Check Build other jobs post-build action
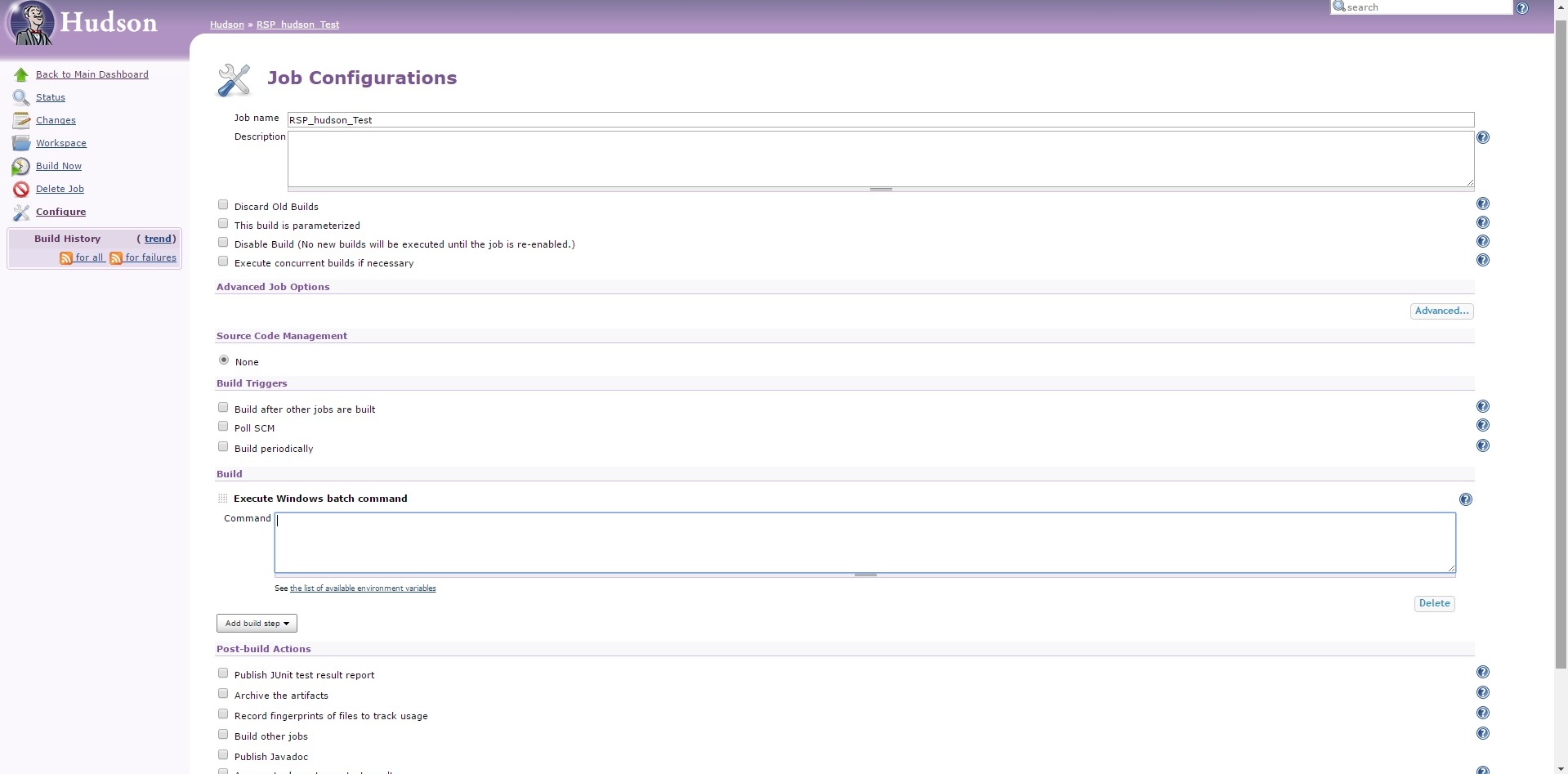This screenshot has height=774, width=1568. point(223,735)
